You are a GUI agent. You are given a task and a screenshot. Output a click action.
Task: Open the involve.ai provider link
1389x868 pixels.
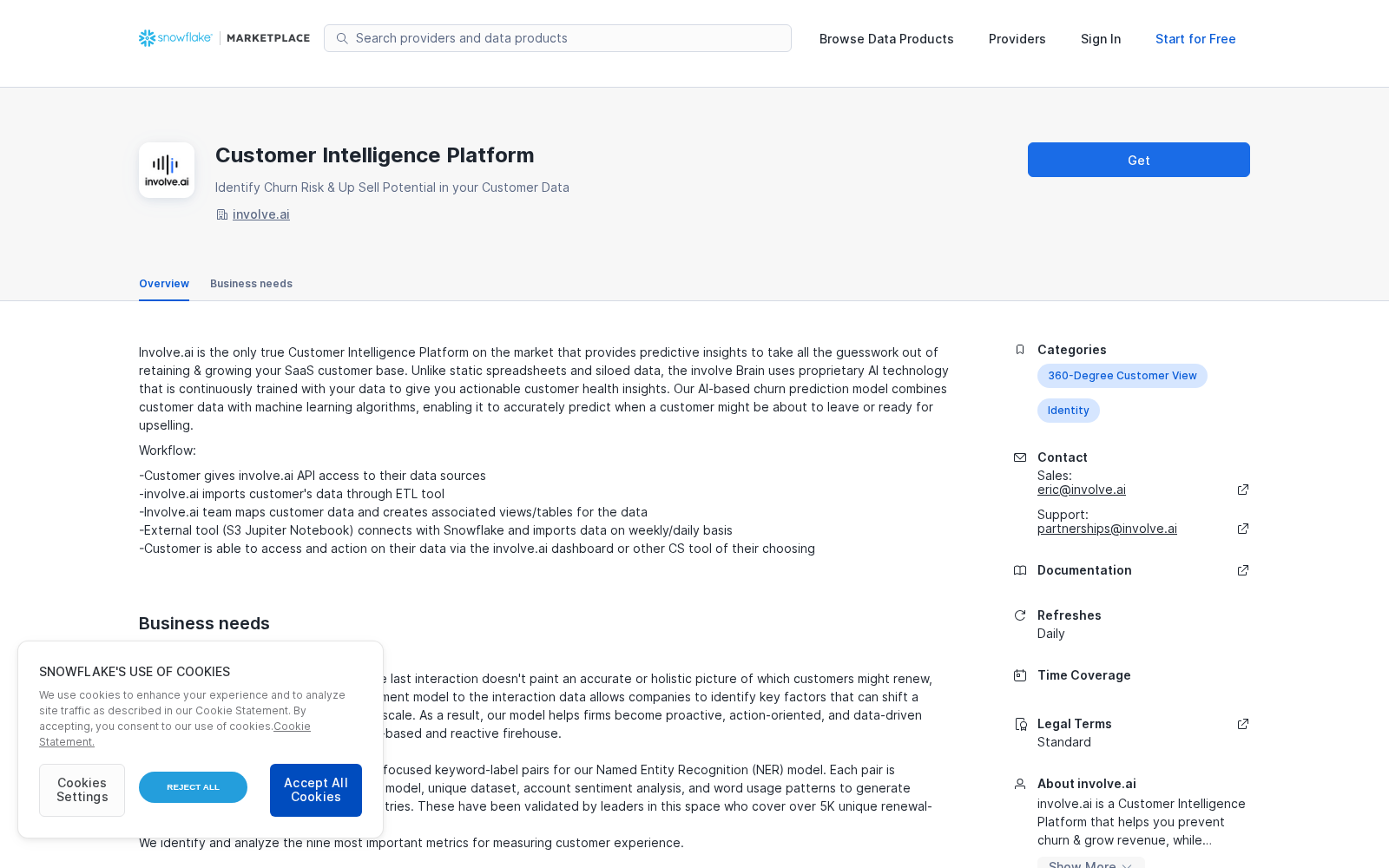pyautogui.click(x=261, y=214)
